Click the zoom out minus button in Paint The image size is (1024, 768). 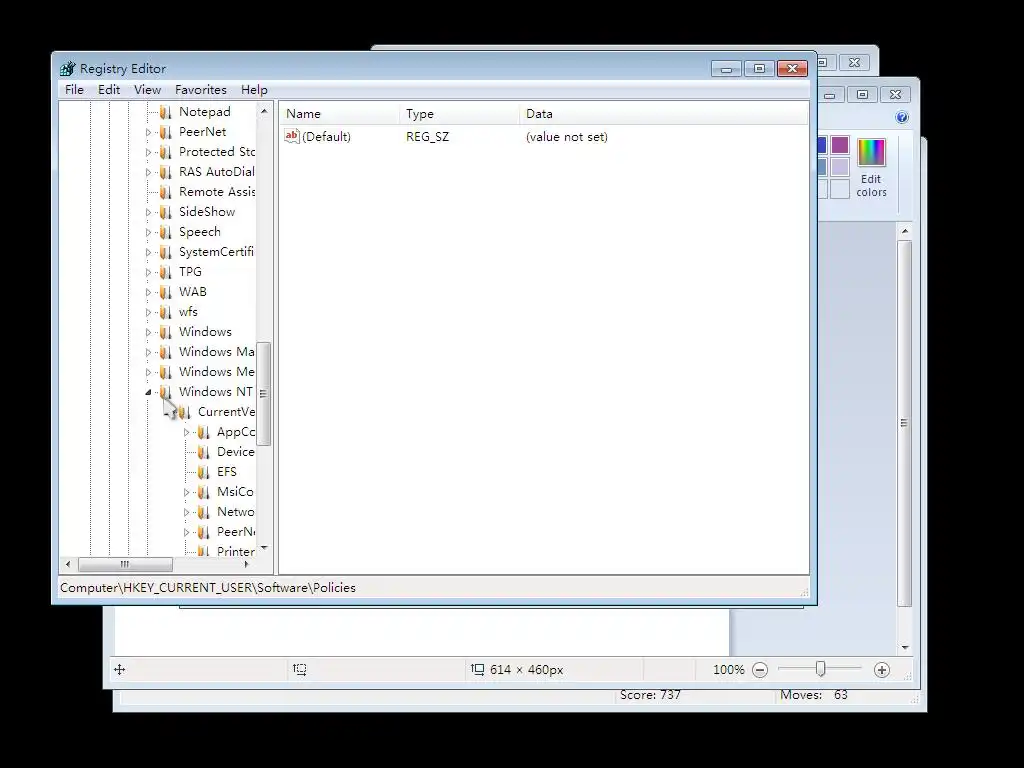[x=760, y=670]
